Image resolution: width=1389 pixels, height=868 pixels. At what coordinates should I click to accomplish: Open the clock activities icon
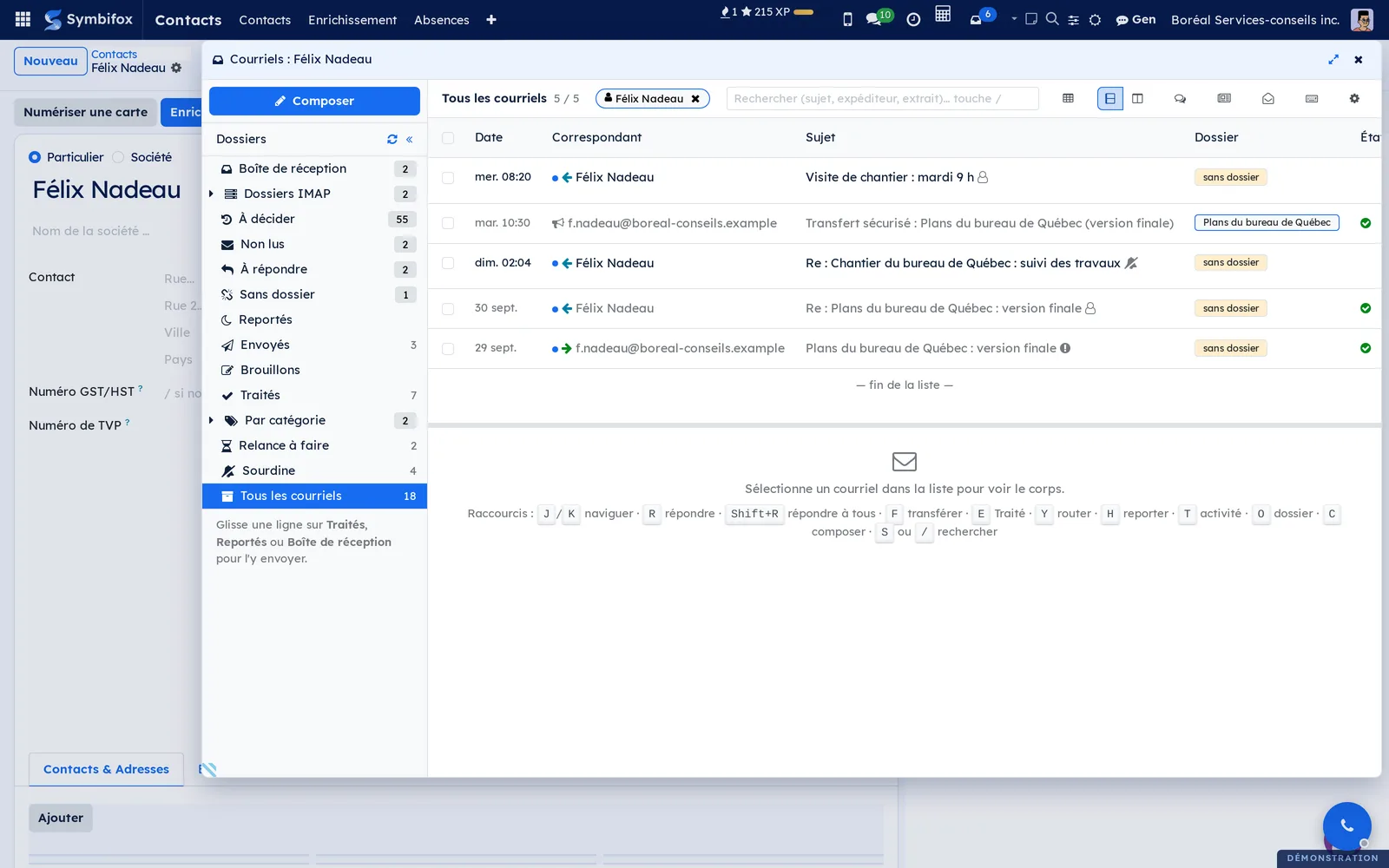click(x=913, y=19)
